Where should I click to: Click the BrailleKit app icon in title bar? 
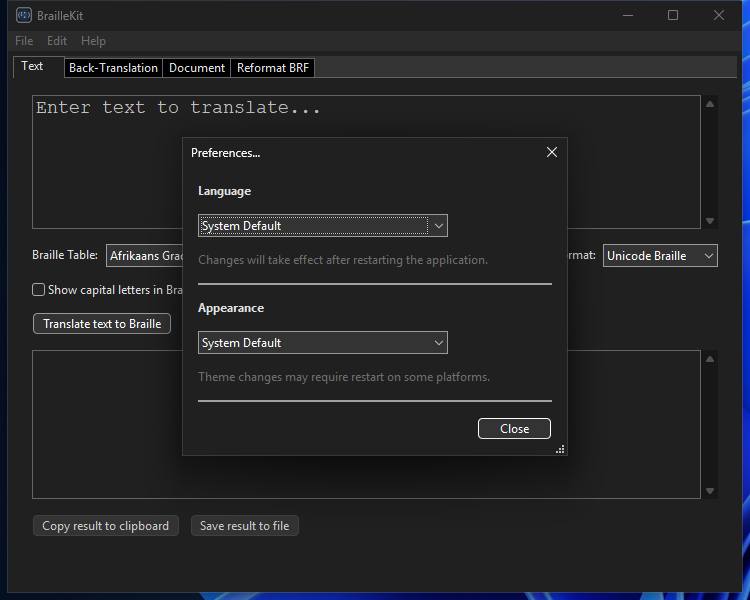(x=24, y=15)
